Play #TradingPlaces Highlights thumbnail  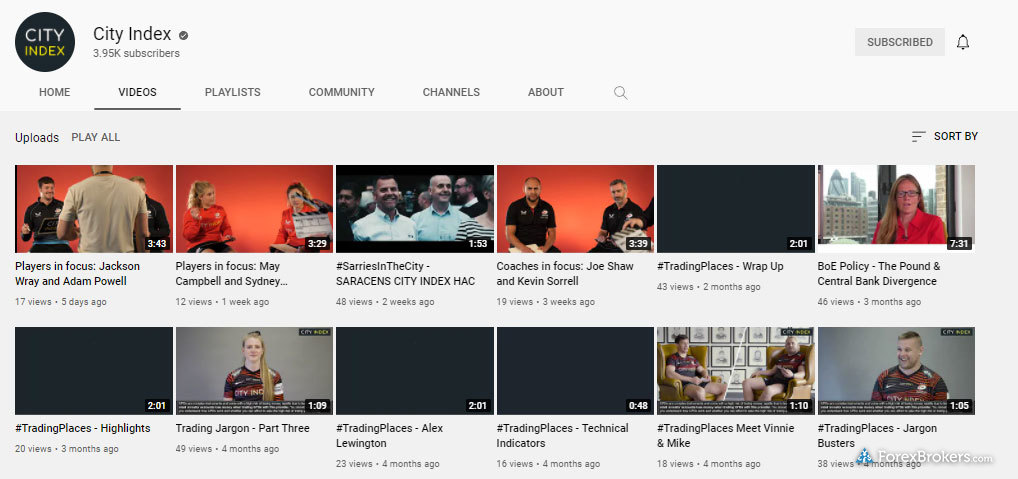coord(94,371)
